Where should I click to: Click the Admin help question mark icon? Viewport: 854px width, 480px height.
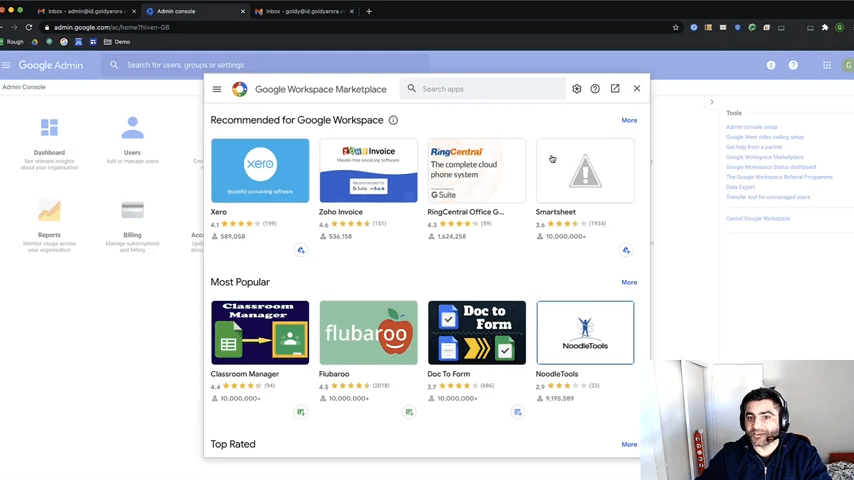tap(793, 65)
